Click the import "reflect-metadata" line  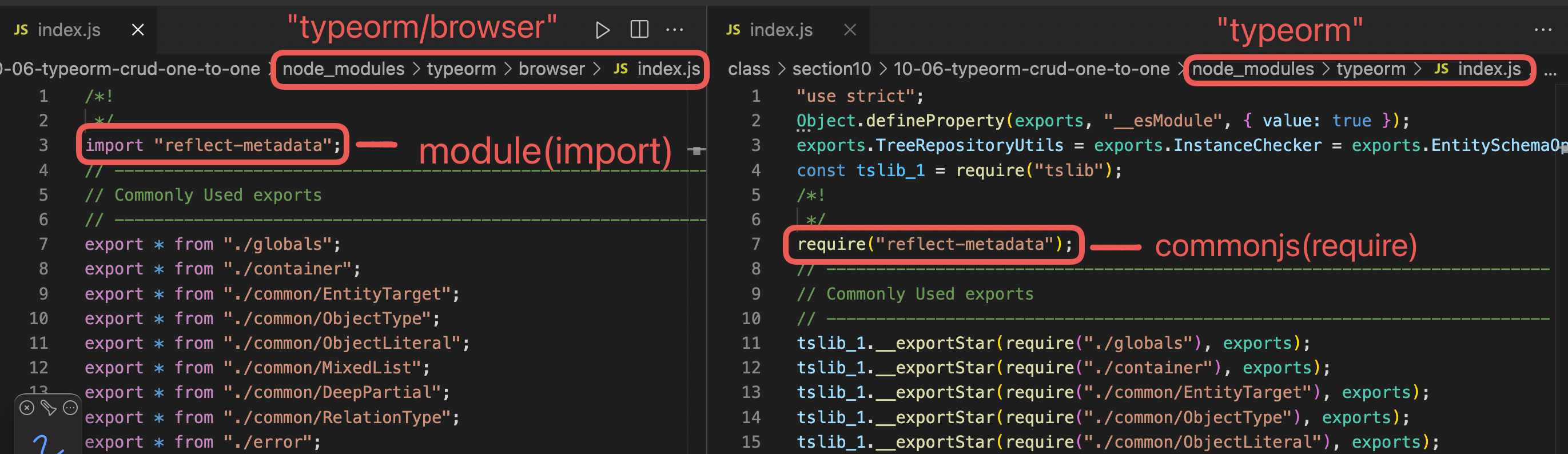coord(212,145)
